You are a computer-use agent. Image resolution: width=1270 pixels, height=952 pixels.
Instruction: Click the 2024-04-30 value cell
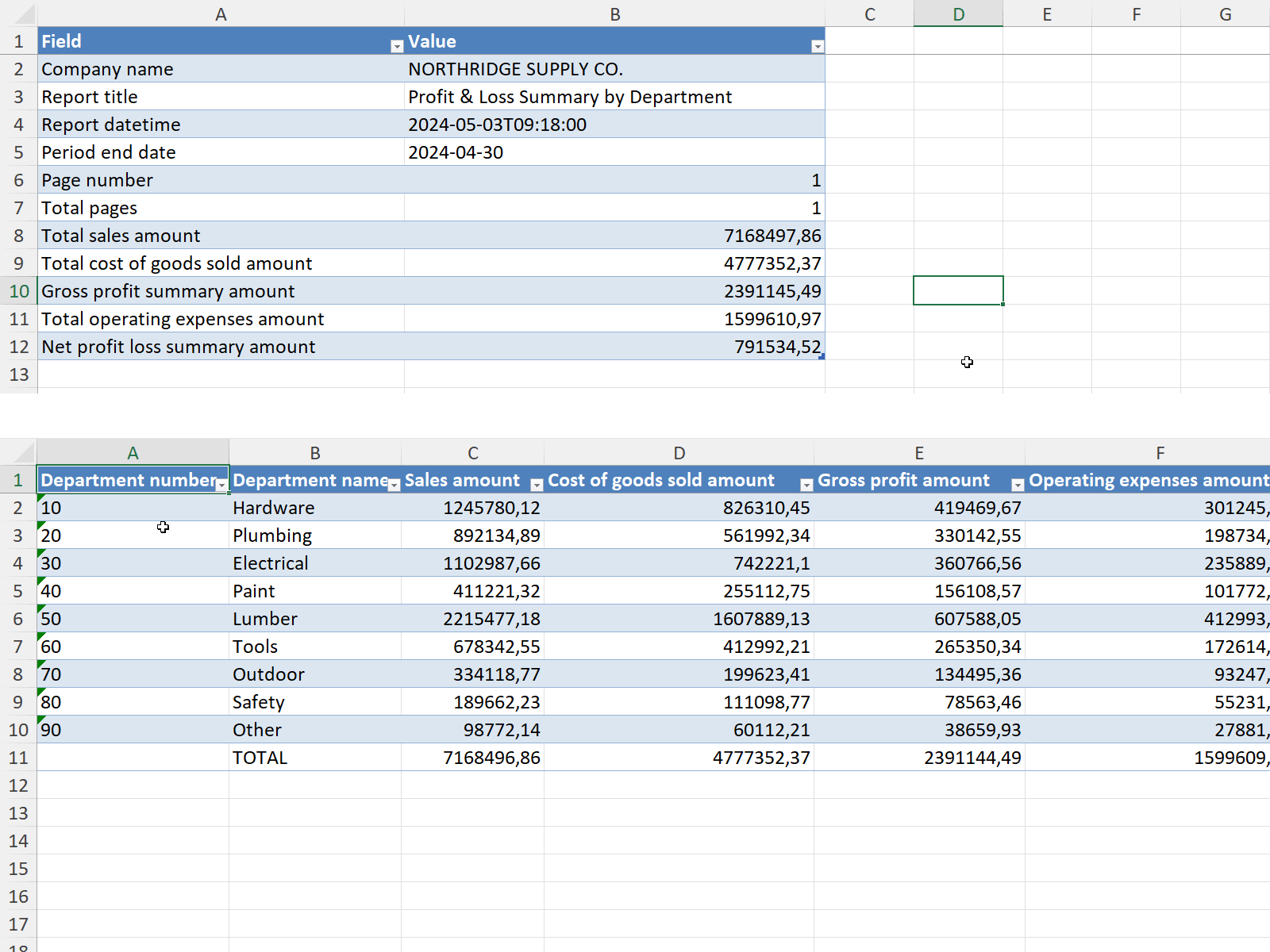(x=614, y=152)
